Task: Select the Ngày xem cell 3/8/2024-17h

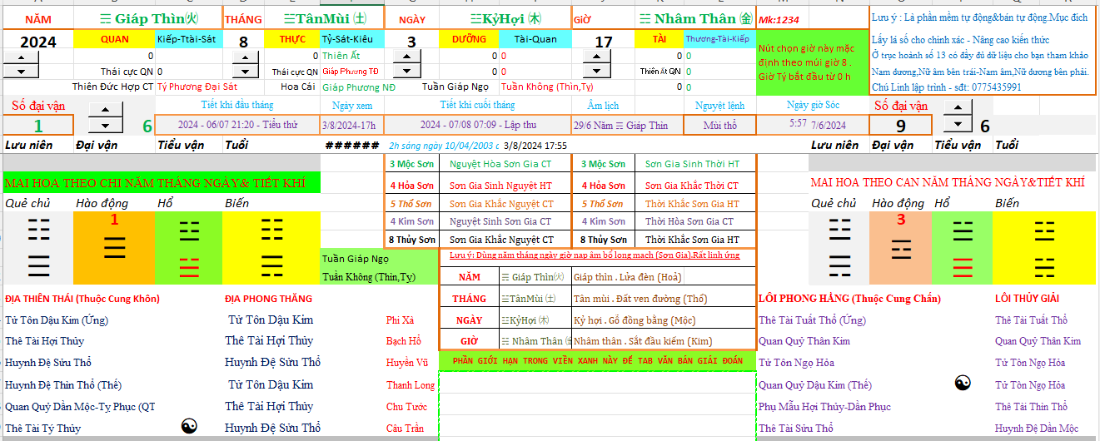Action: 348,125
